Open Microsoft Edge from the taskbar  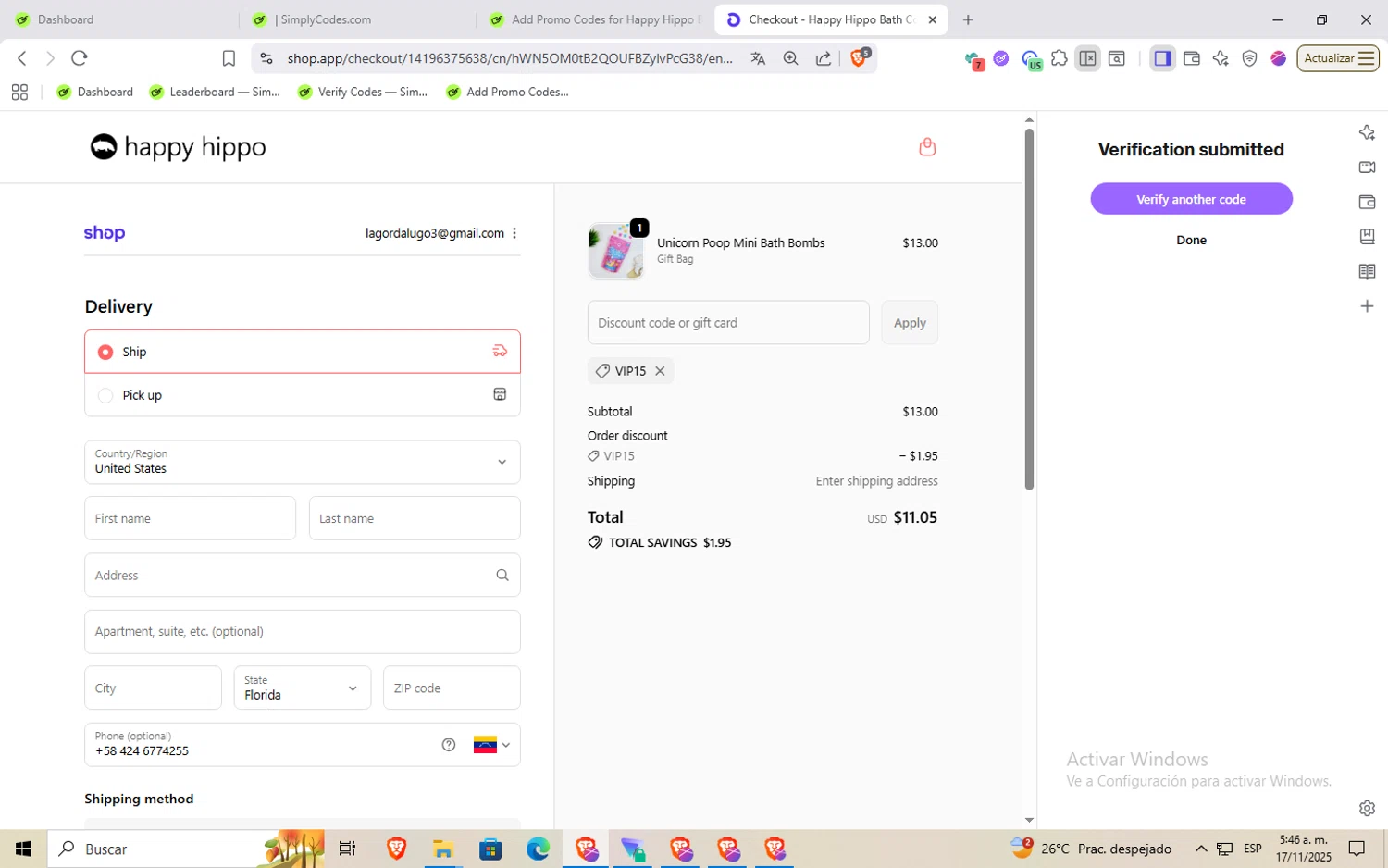538,849
